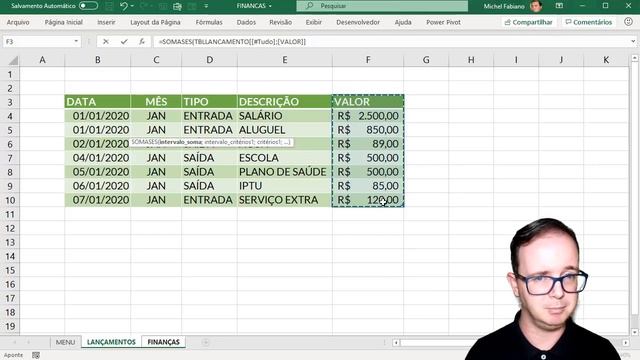Viewport: 640px width, 360px height.
Task: Click the R$ 850,00 value cell
Action: coord(368,130)
